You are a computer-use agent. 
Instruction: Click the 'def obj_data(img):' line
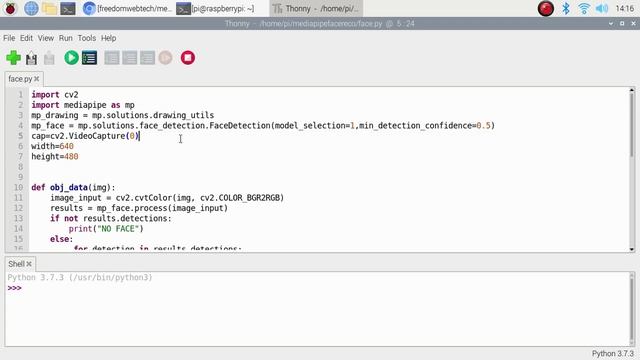point(73,187)
